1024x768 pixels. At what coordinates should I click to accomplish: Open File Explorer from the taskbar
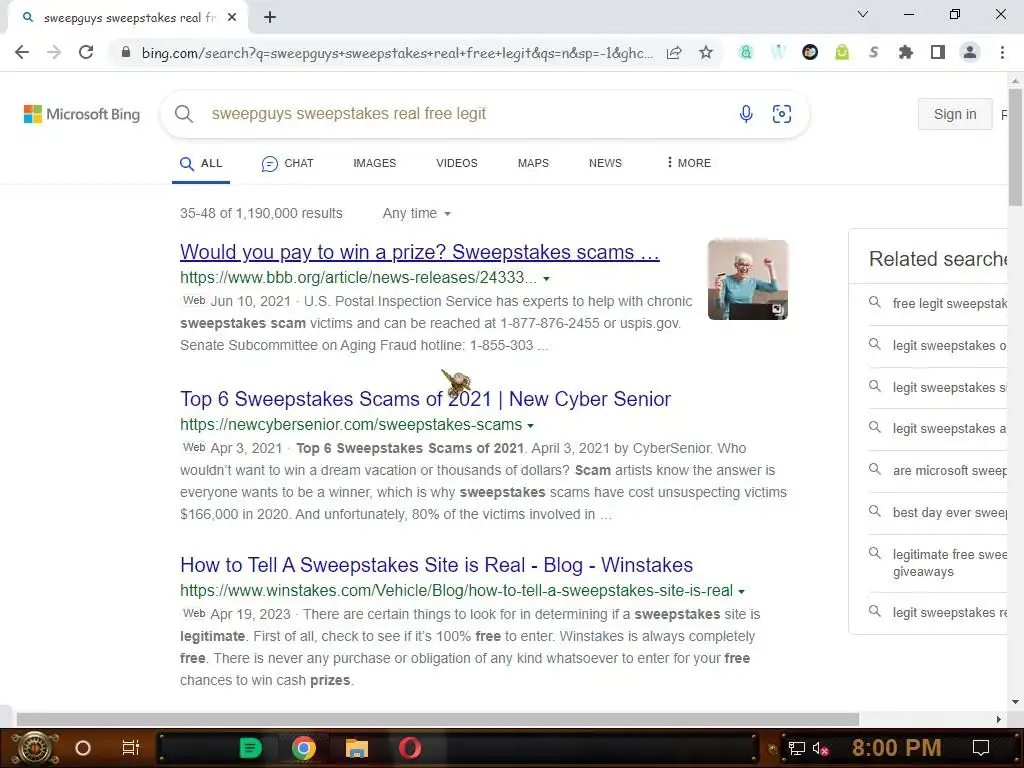point(357,748)
